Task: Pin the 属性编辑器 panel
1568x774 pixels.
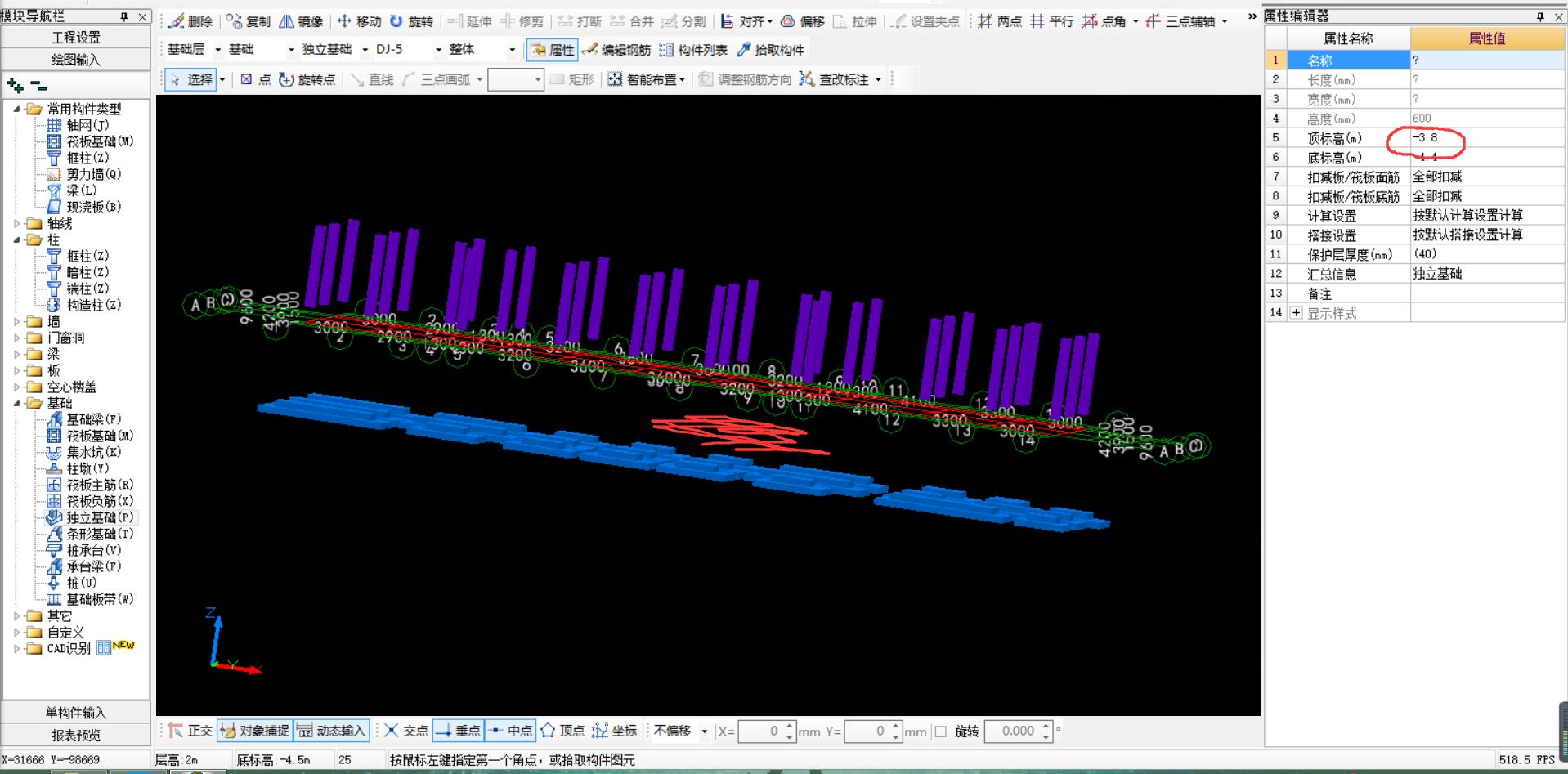Action: click(x=1541, y=16)
